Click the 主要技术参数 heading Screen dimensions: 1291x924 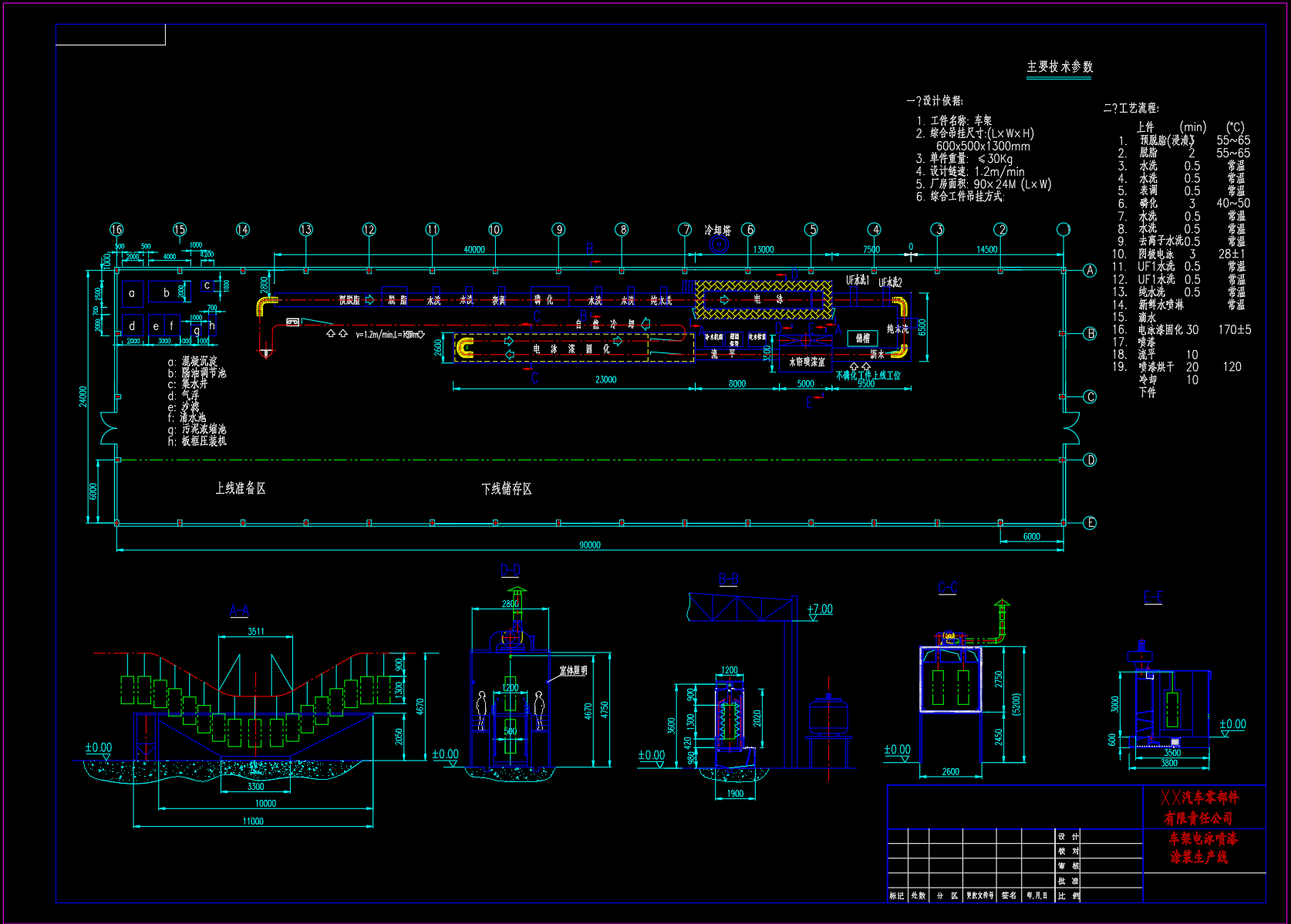pyautogui.click(x=1060, y=67)
